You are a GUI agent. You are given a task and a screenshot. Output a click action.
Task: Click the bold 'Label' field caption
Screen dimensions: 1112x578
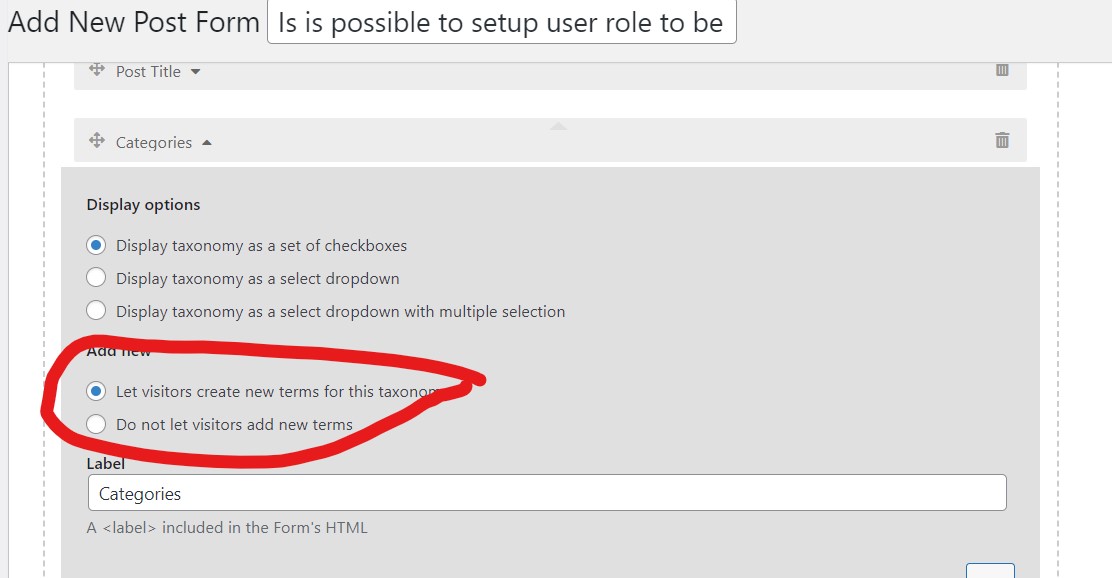point(106,464)
